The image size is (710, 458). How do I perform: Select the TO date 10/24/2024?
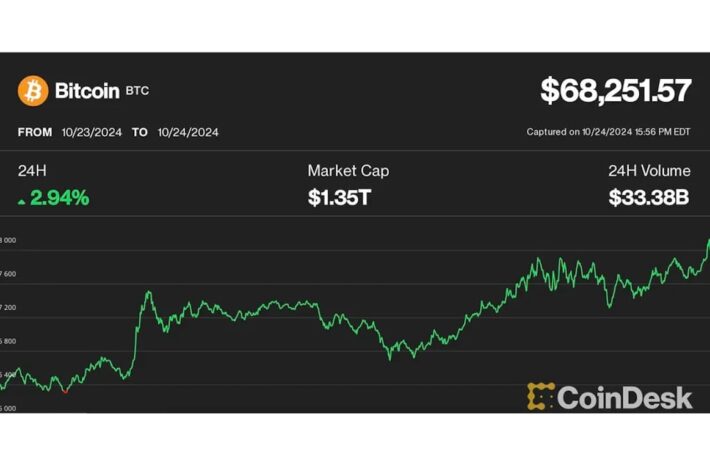pos(188,132)
